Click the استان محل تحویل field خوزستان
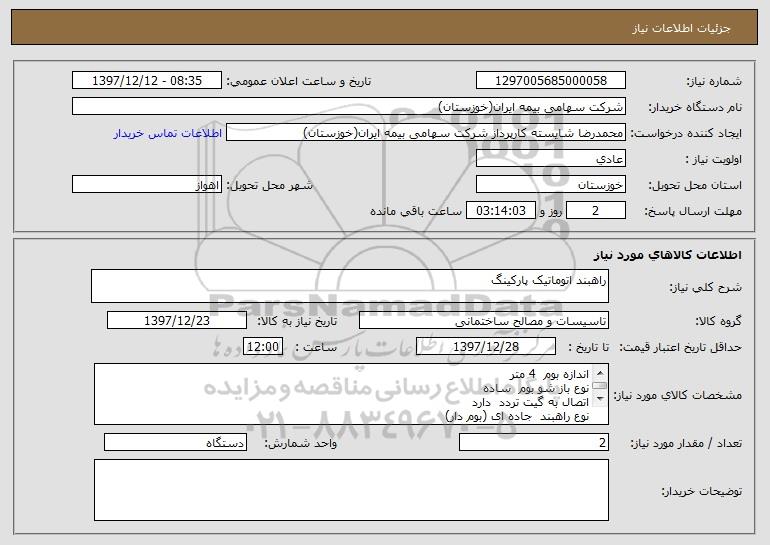This screenshot has width=770, height=545. (x=550, y=185)
